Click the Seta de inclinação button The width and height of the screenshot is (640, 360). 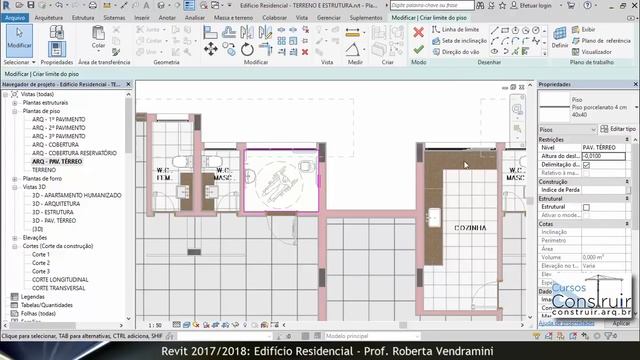(459, 41)
